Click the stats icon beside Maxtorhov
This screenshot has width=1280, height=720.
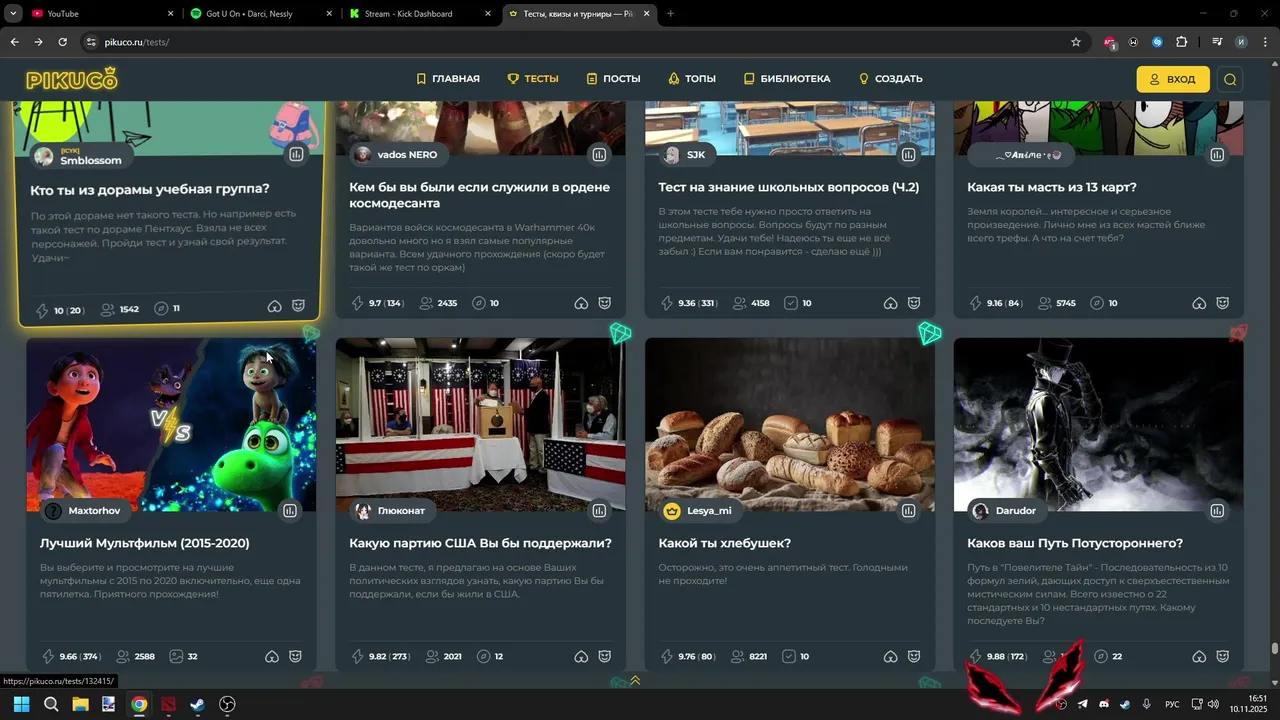pyautogui.click(x=290, y=510)
